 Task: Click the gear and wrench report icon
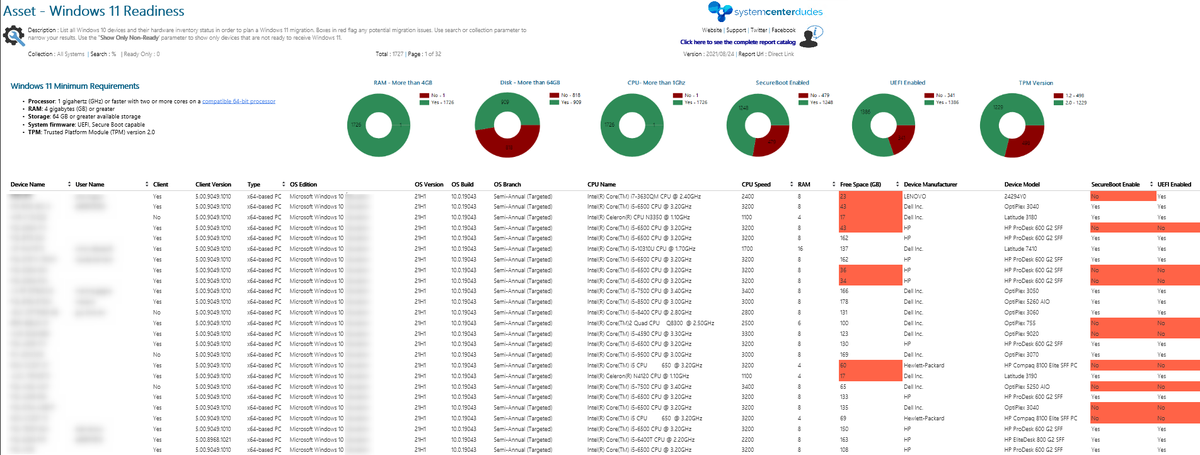[14, 37]
